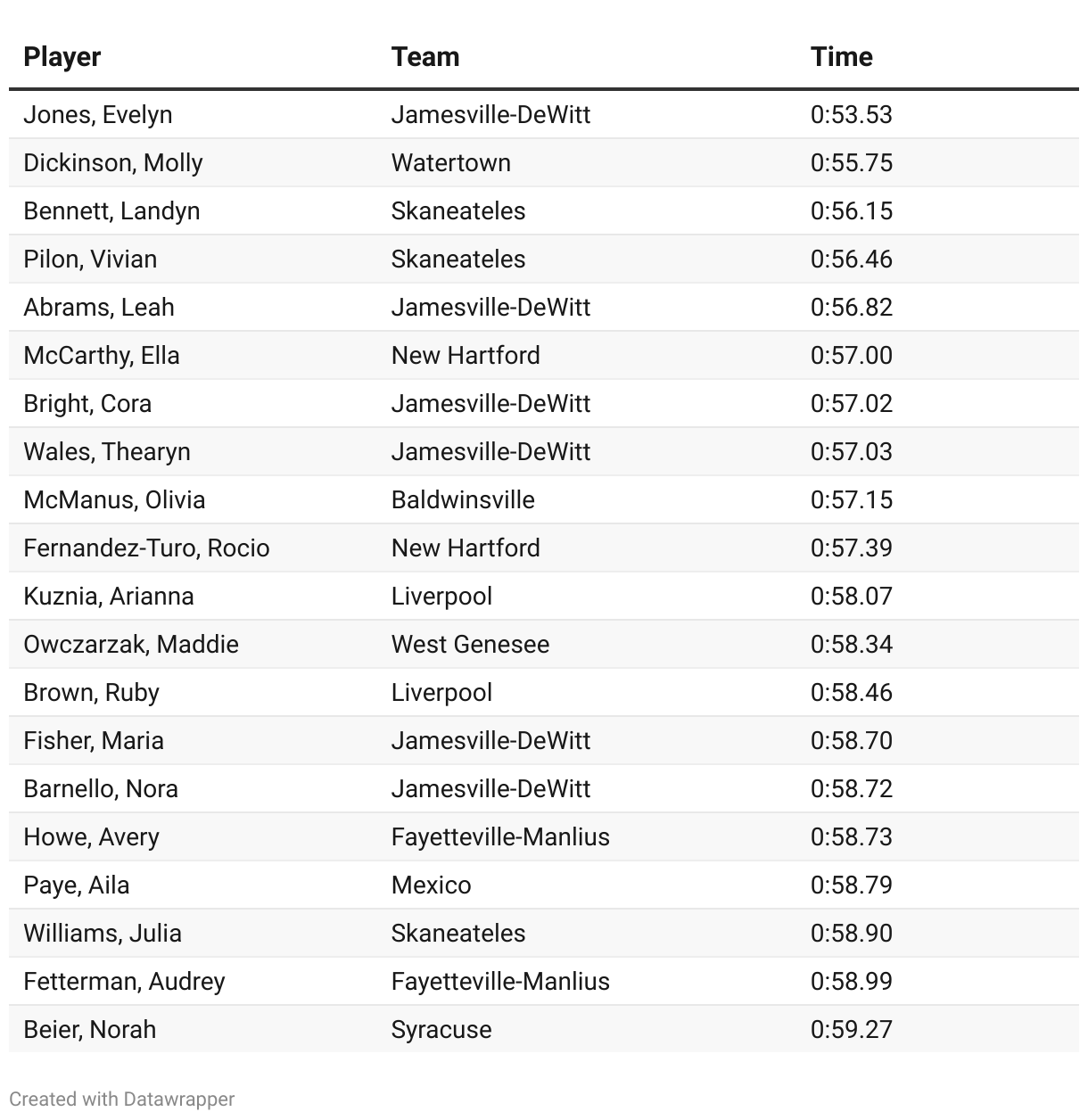Click the Owczarzak, Maddie name
Viewport: 1088px width, 1120px height.
[131, 645]
